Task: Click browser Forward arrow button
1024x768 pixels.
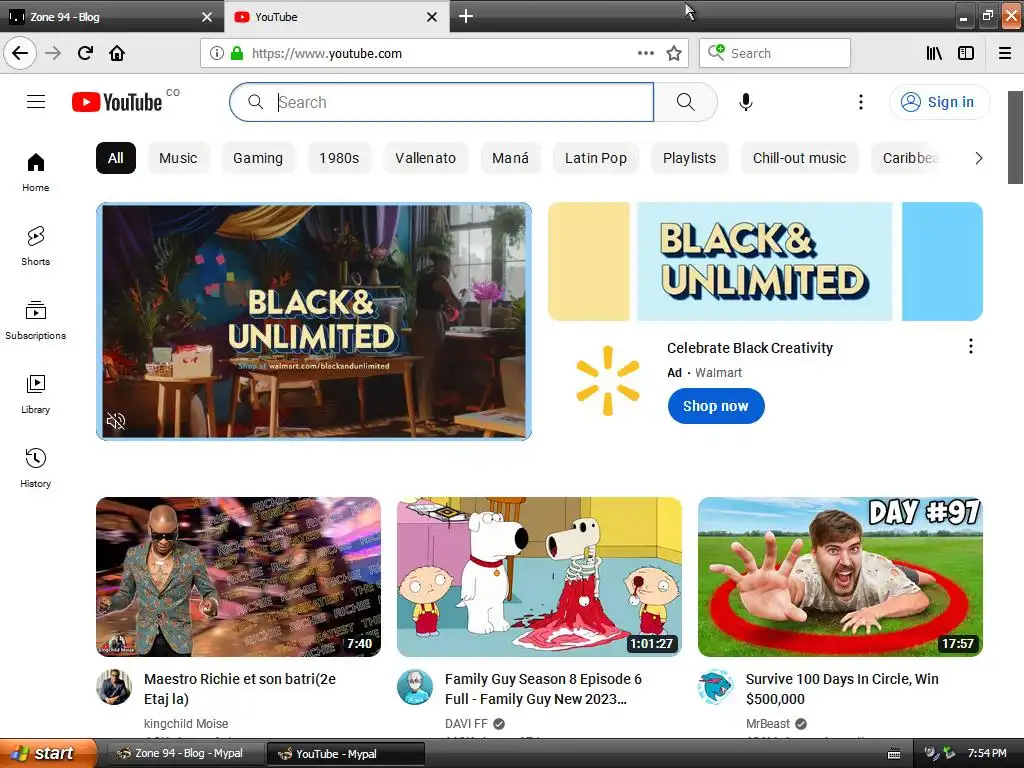Action: tap(53, 53)
